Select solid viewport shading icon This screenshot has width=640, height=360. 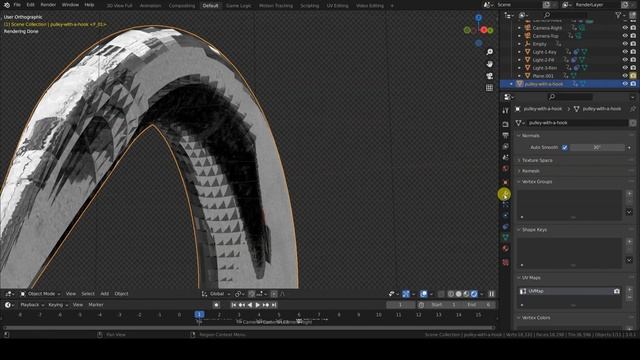click(x=458, y=294)
